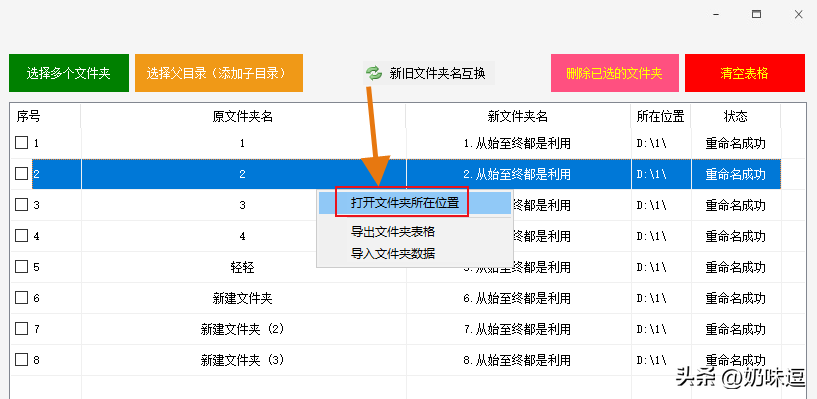Viewport: 817px width, 399px height.
Task: Tick the checkbox for row 5
Action: (21, 267)
